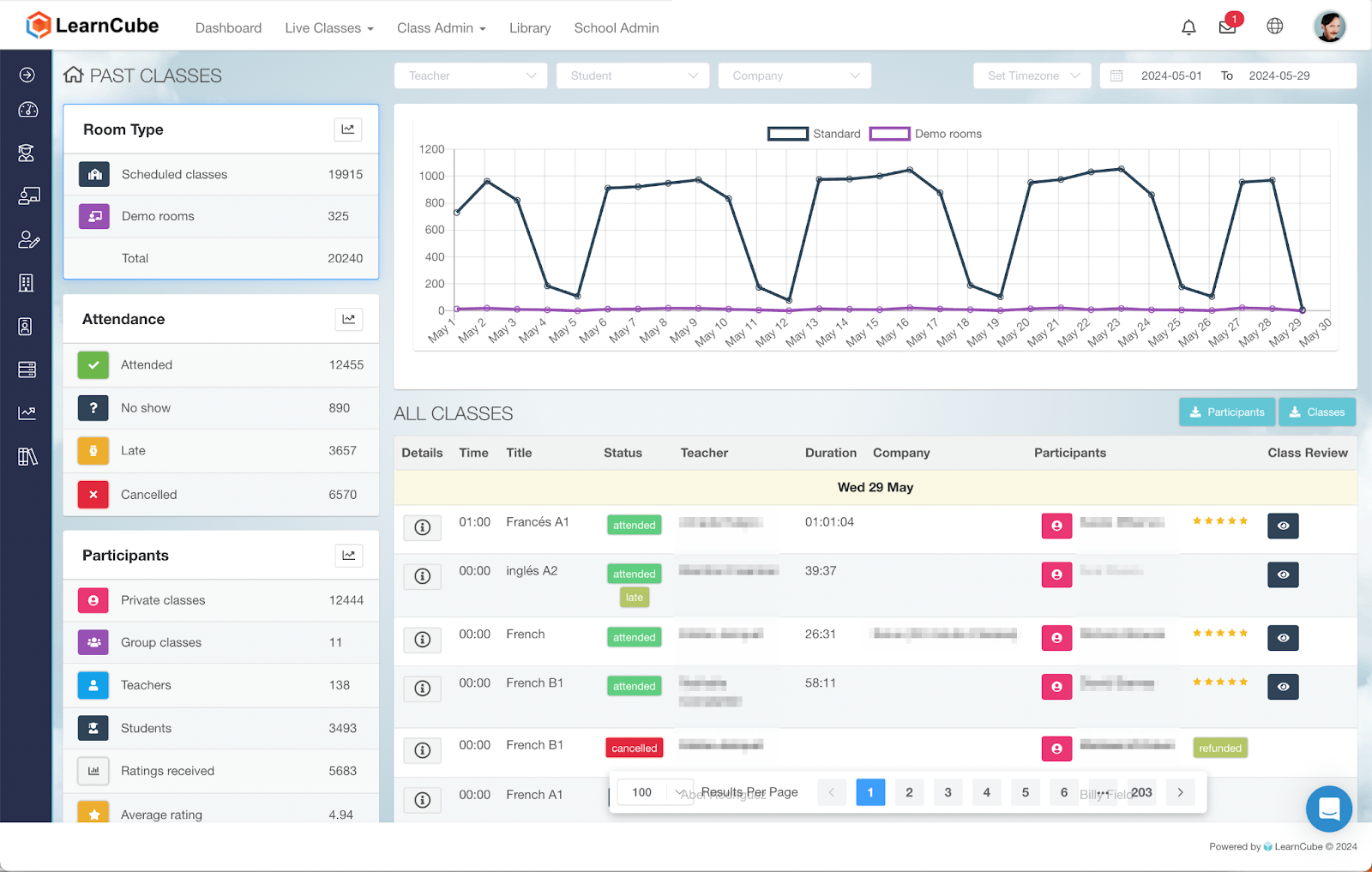Expand the Class Admin menu
The width and height of the screenshot is (1372, 872).
441,27
